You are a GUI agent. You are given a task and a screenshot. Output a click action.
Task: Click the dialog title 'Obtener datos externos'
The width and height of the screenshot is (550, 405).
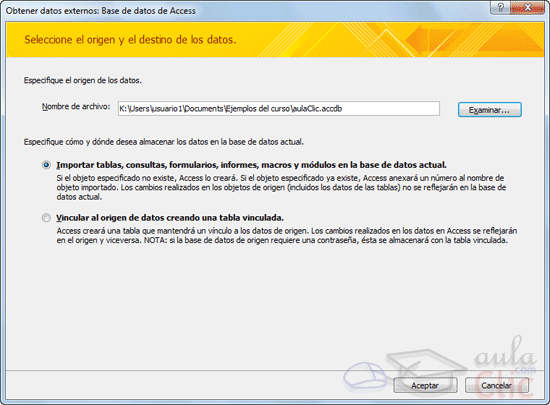[101, 11]
